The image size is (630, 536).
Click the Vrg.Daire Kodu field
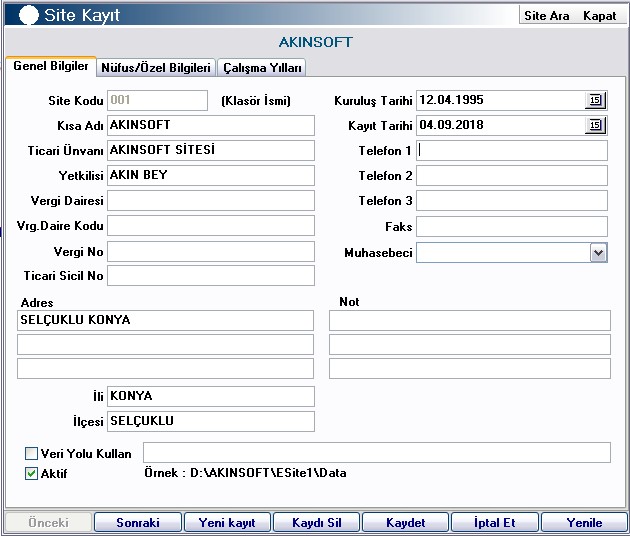click(211, 226)
